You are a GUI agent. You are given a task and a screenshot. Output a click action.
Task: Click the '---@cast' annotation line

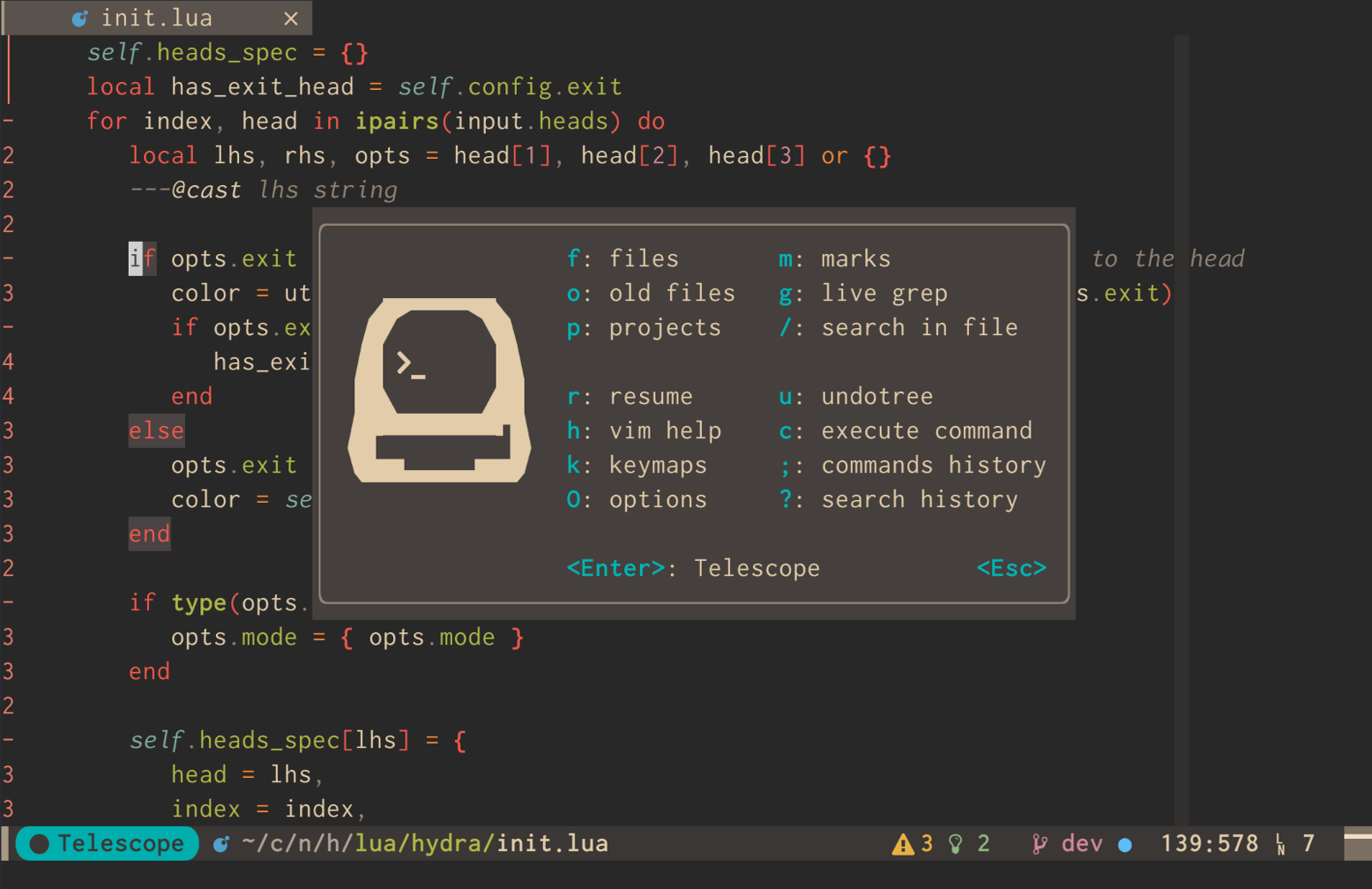click(263, 190)
